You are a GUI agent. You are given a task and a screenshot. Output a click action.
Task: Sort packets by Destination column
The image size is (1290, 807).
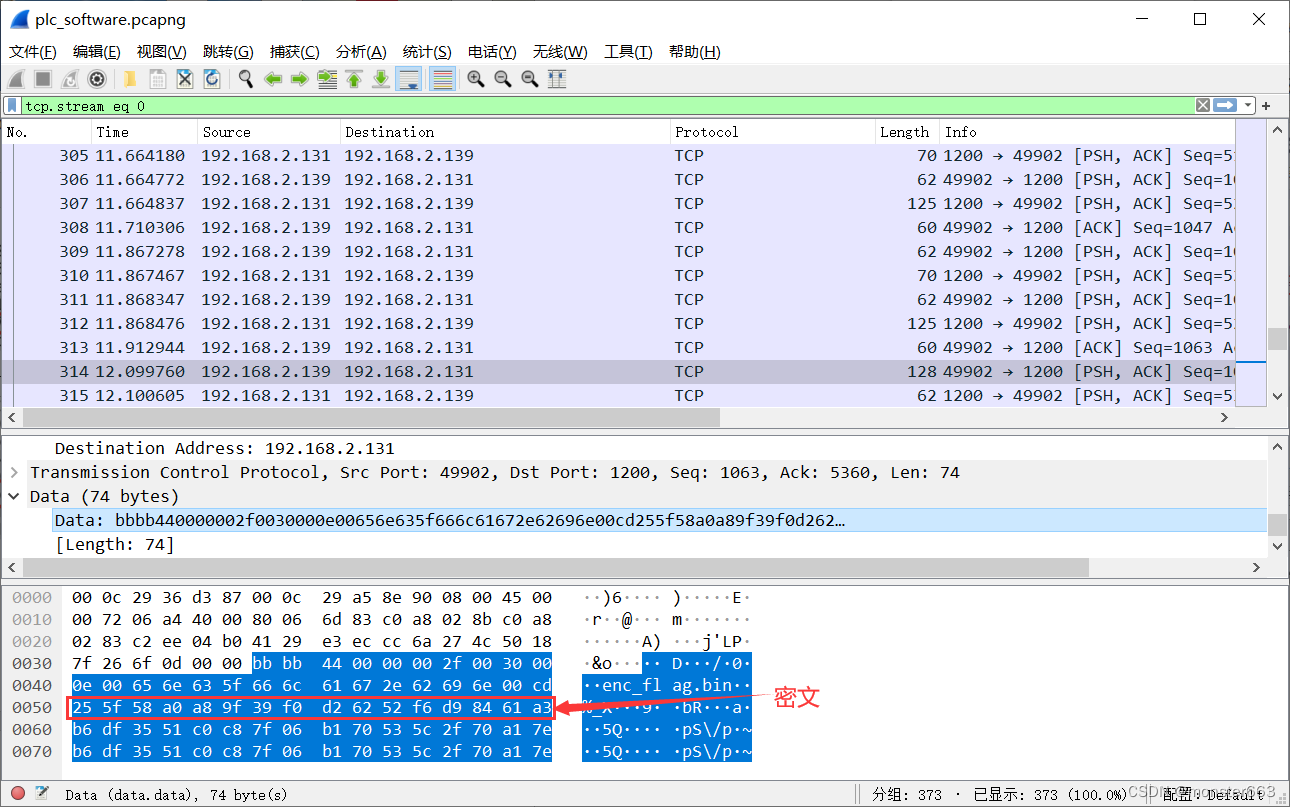(505, 132)
